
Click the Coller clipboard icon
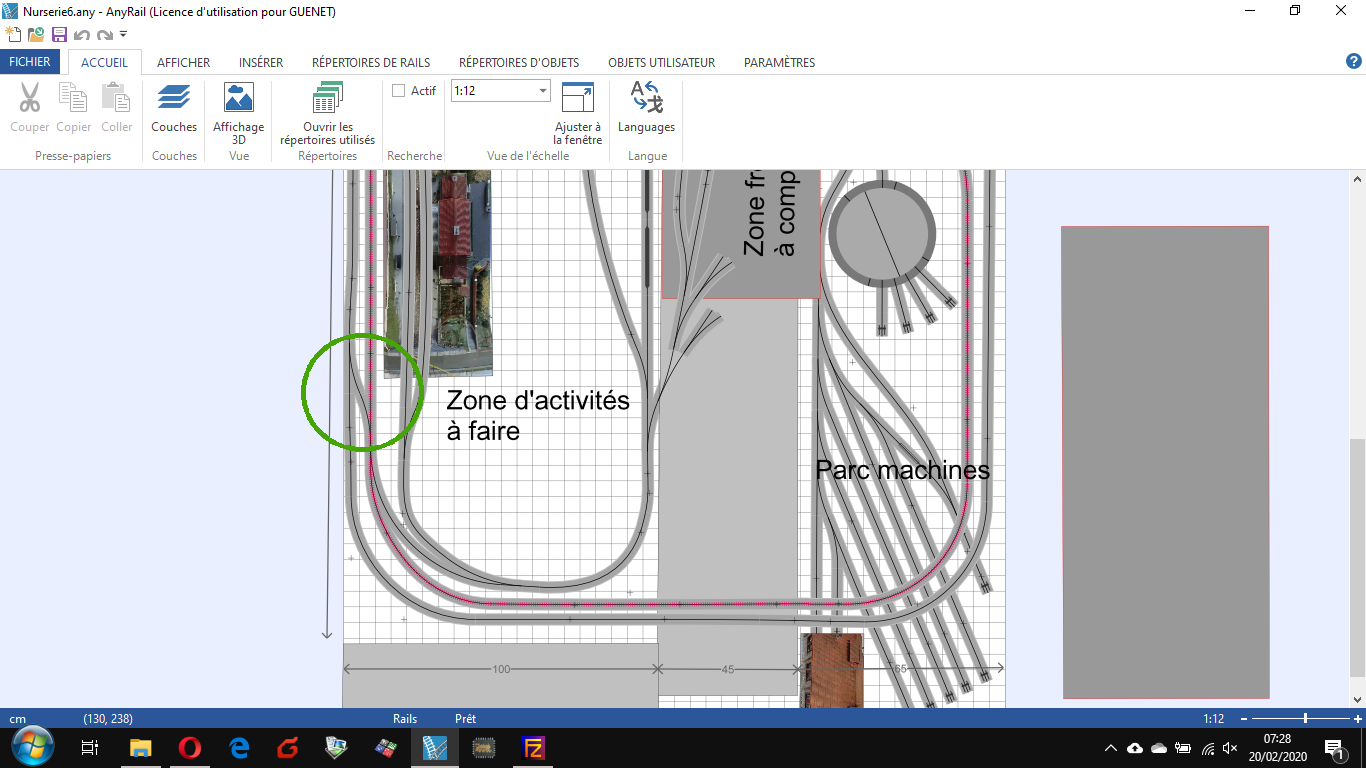click(x=116, y=98)
